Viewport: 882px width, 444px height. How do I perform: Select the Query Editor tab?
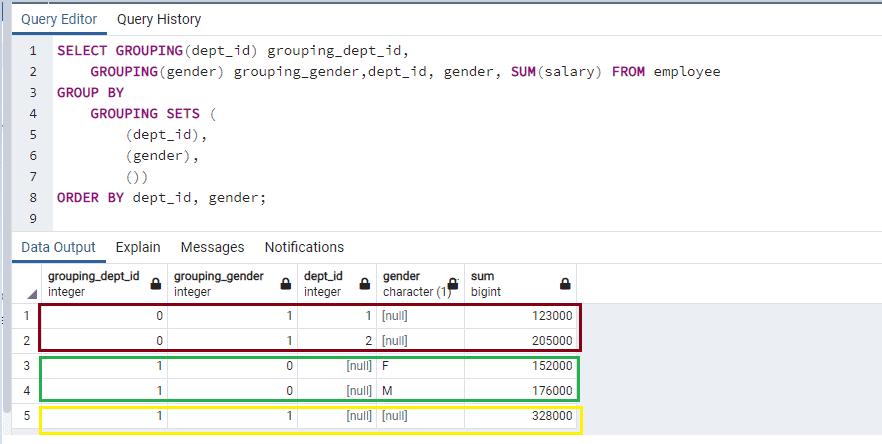pos(60,19)
